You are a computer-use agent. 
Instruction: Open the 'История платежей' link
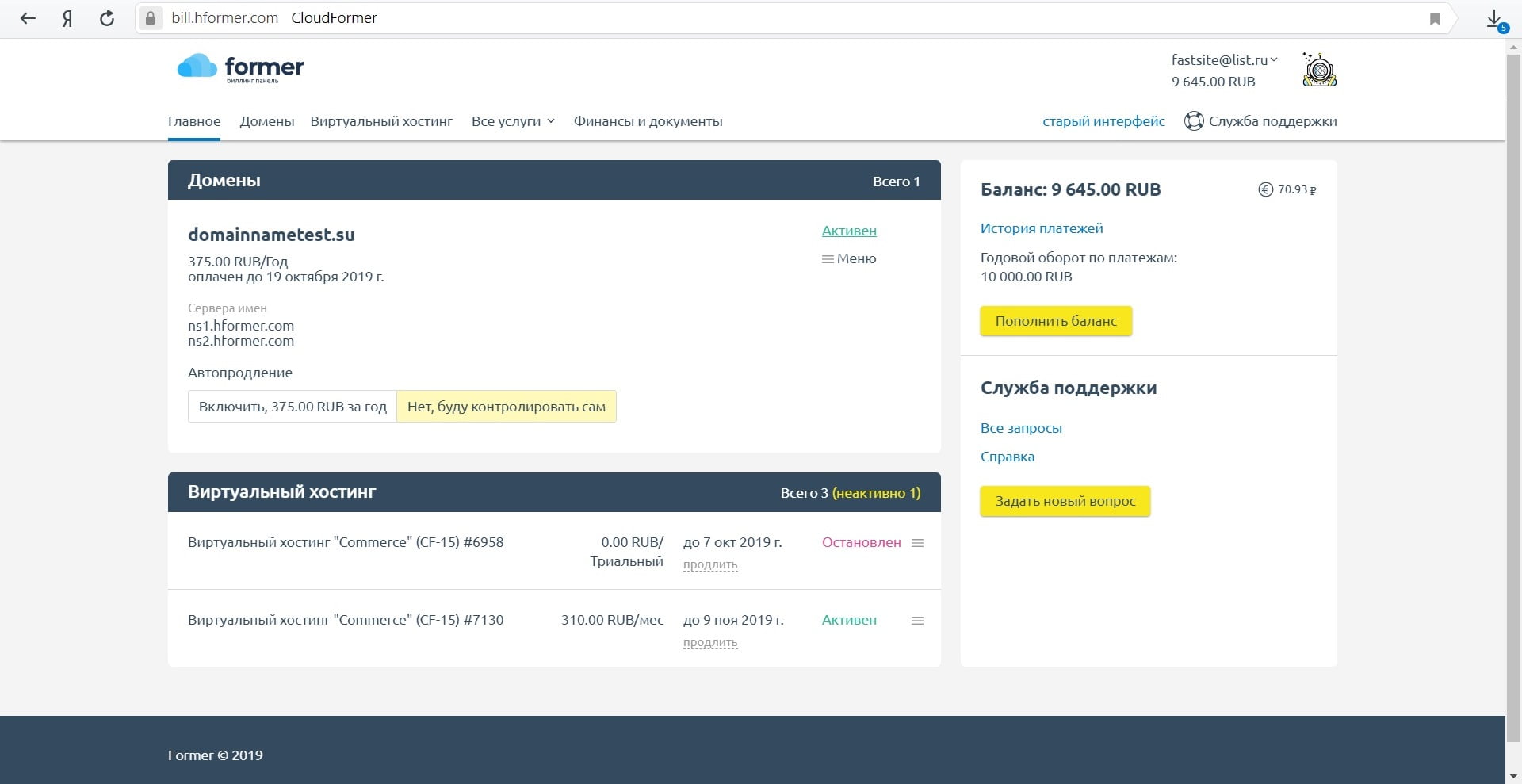1041,228
